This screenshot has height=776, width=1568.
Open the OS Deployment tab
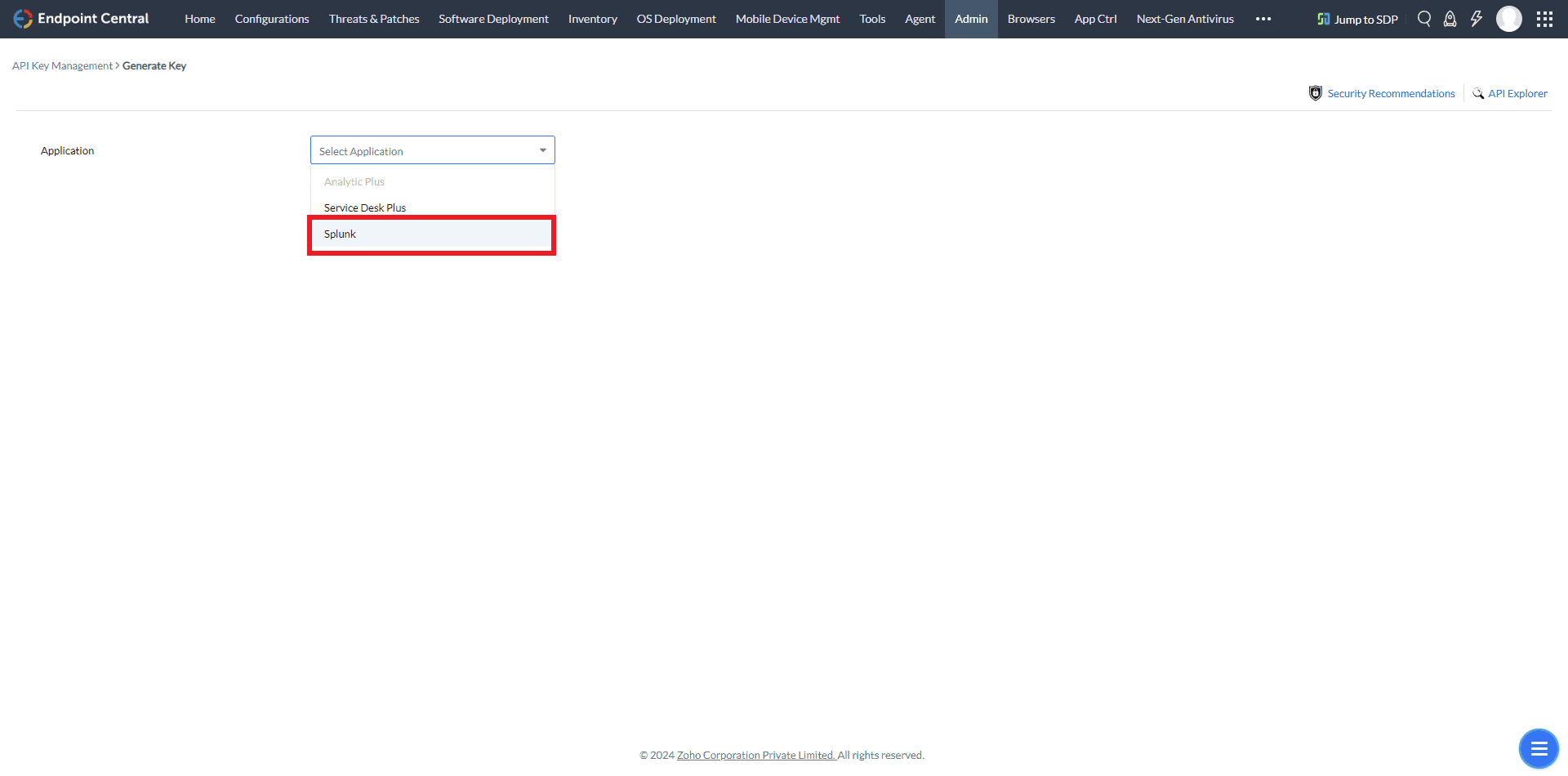tap(676, 19)
